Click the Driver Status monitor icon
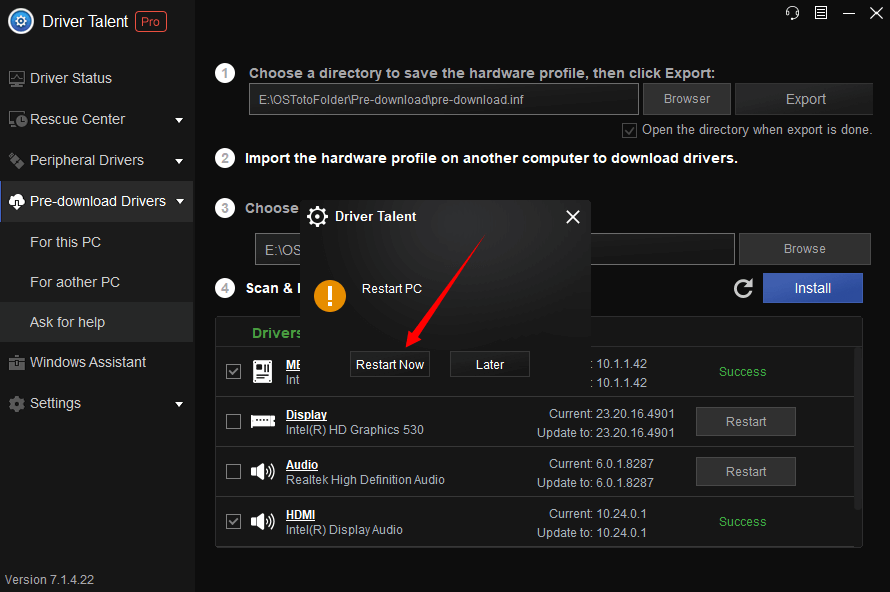The image size is (890, 592). click(x=16, y=79)
